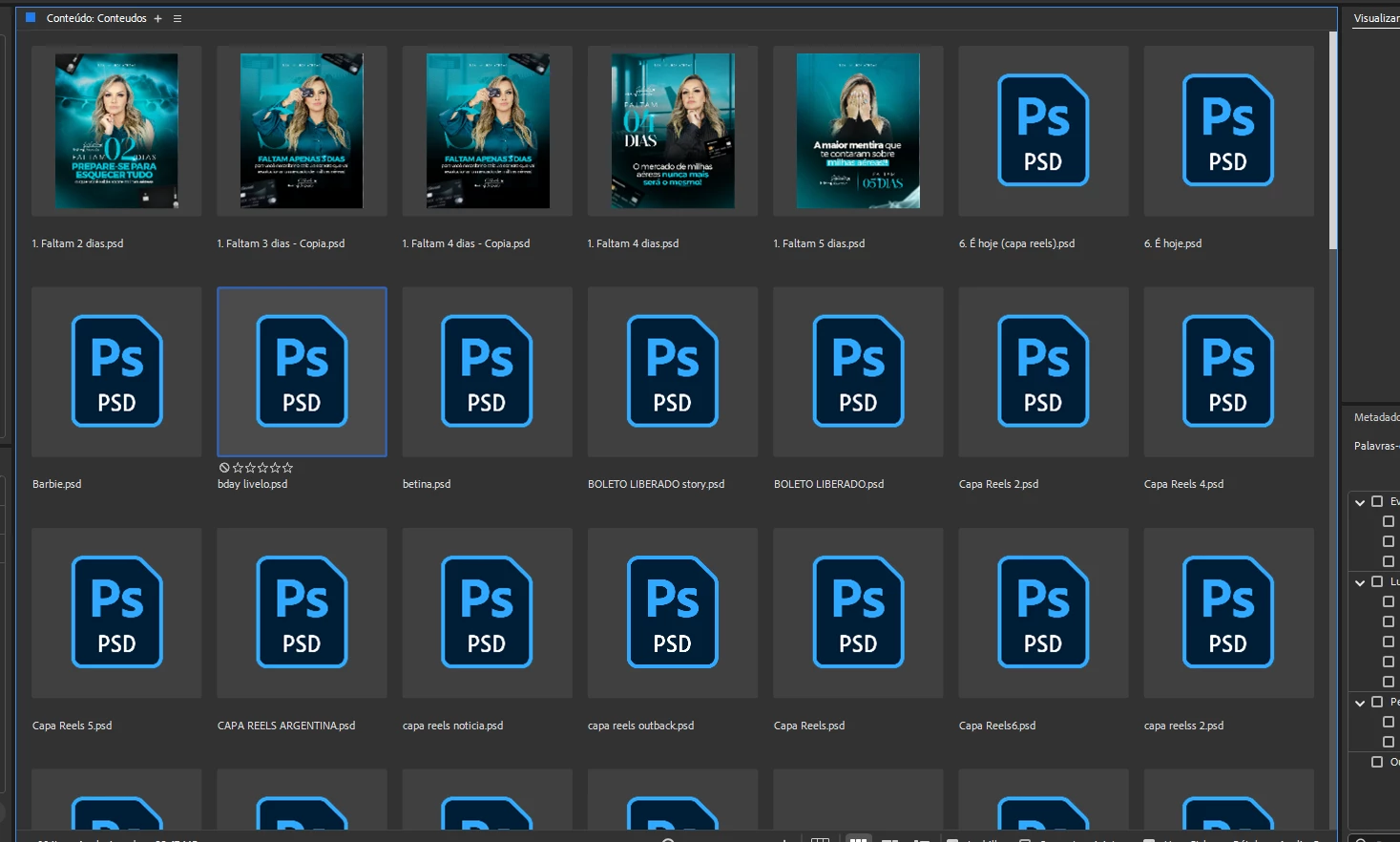Collapse the 'Pe' keyword group chevron
This screenshot has width=1400, height=842.
click(x=1360, y=703)
